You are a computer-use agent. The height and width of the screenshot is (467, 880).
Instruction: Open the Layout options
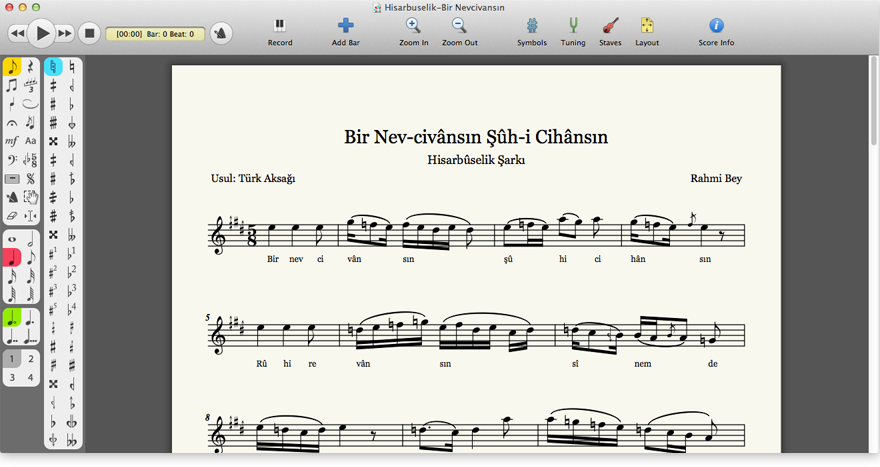pyautogui.click(x=647, y=32)
